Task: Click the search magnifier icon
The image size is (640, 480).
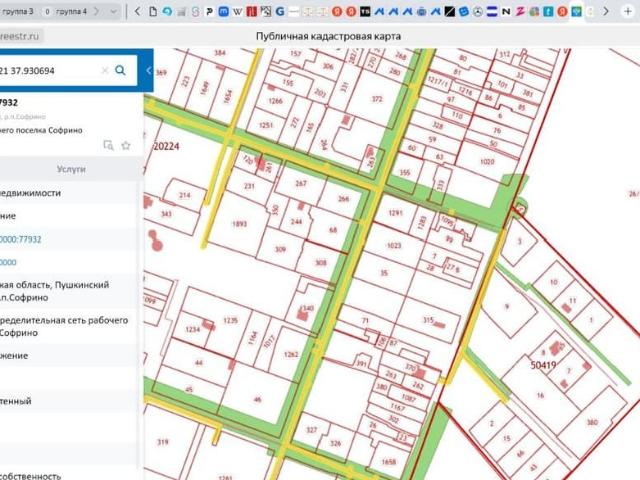Action: [x=121, y=71]
